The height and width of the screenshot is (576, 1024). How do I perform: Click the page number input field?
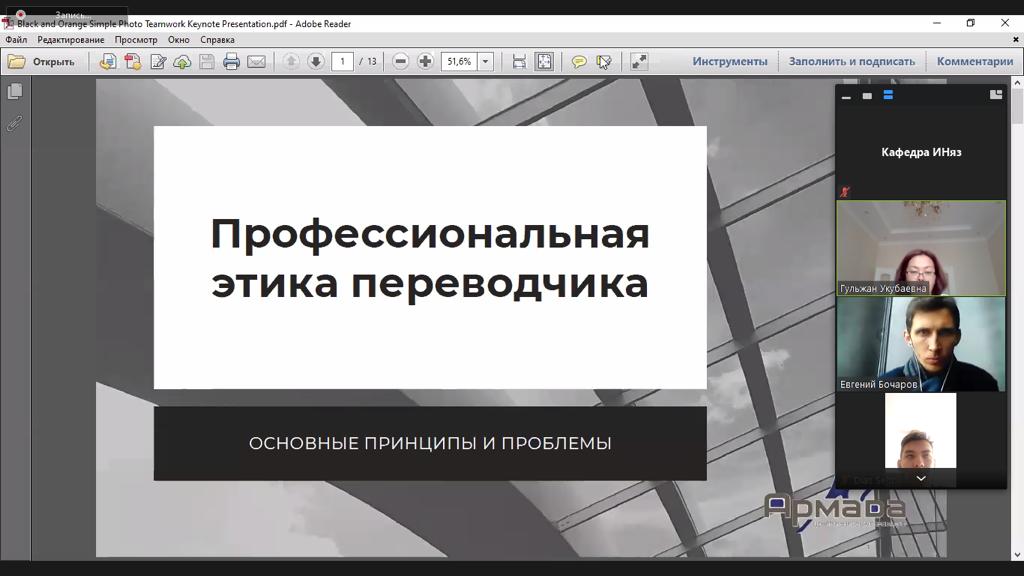point(342,61)
